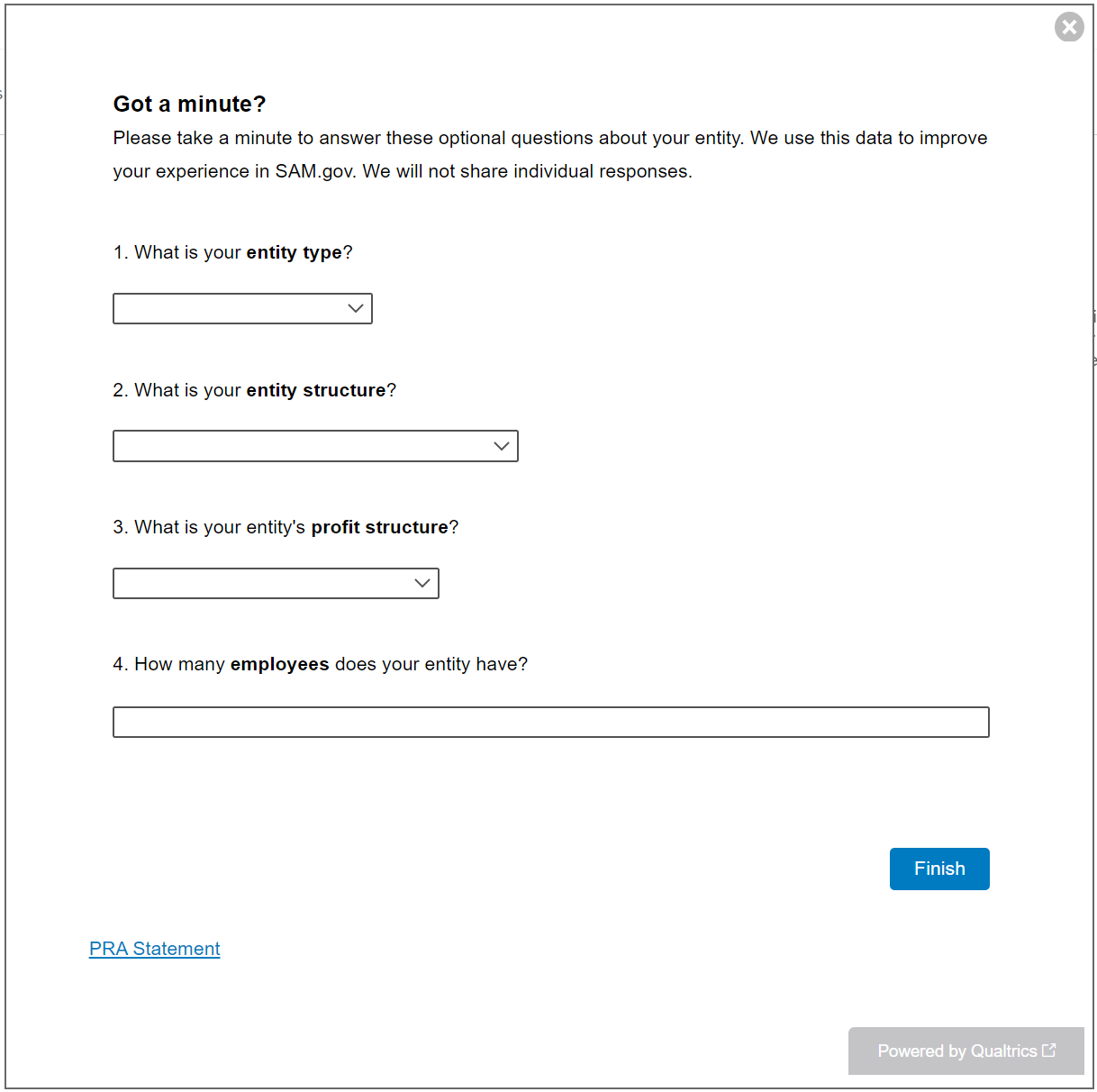Click the number "1." before the first question
Screen dimensions: 1097x1092
[122, 253]
